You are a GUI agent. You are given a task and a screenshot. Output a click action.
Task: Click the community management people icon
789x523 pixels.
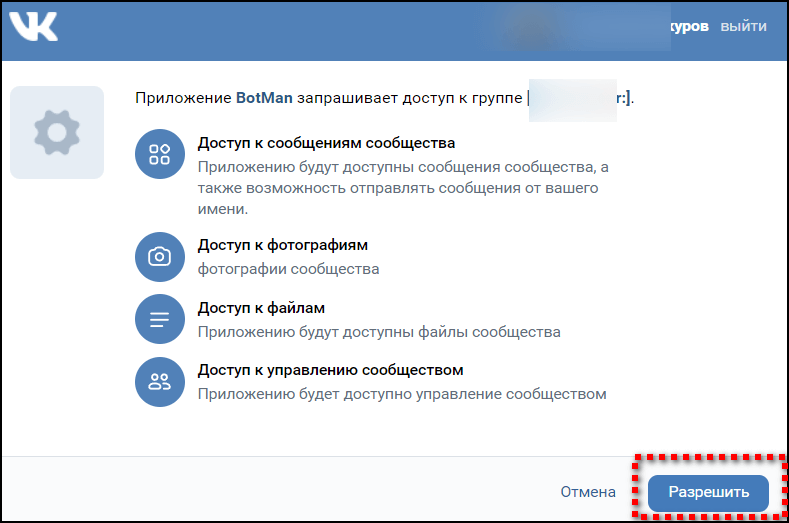click(x=160, y=381)
